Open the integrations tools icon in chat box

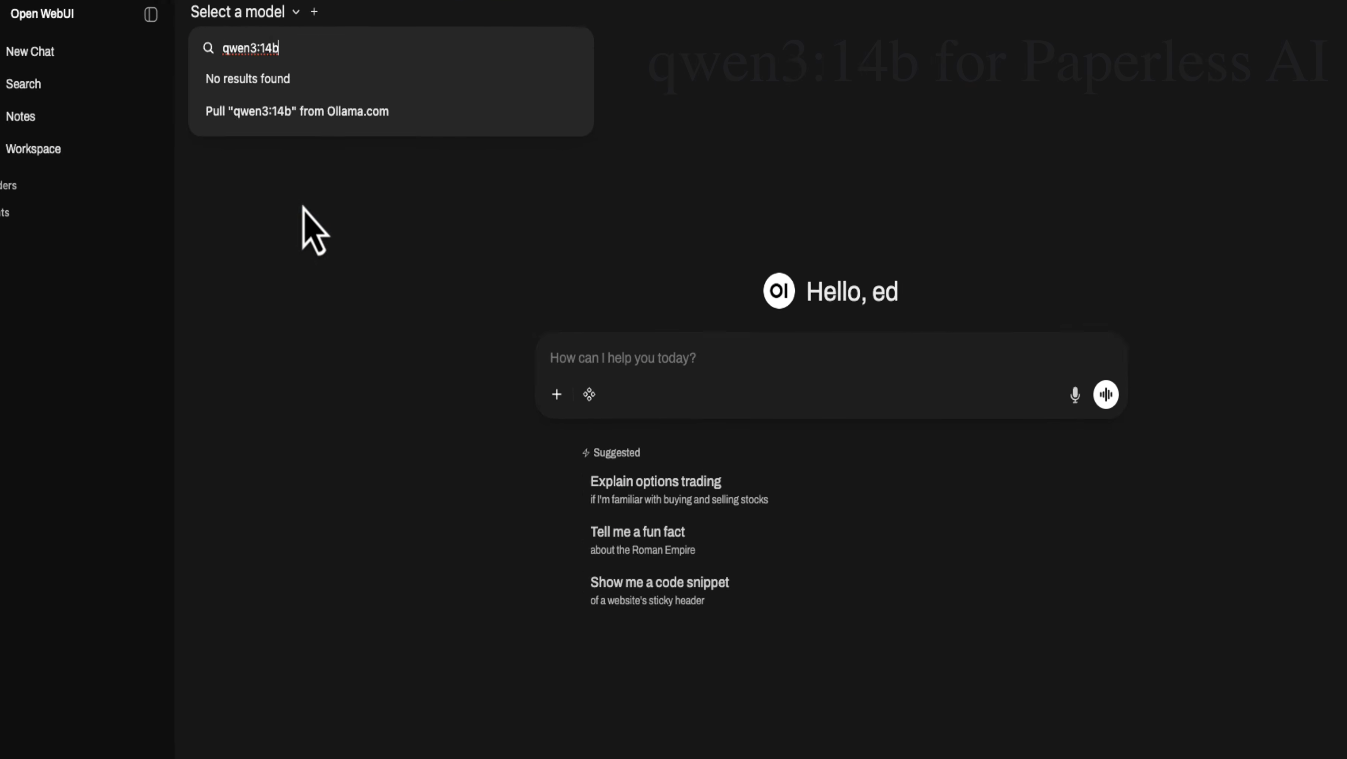tap(589, 395)
